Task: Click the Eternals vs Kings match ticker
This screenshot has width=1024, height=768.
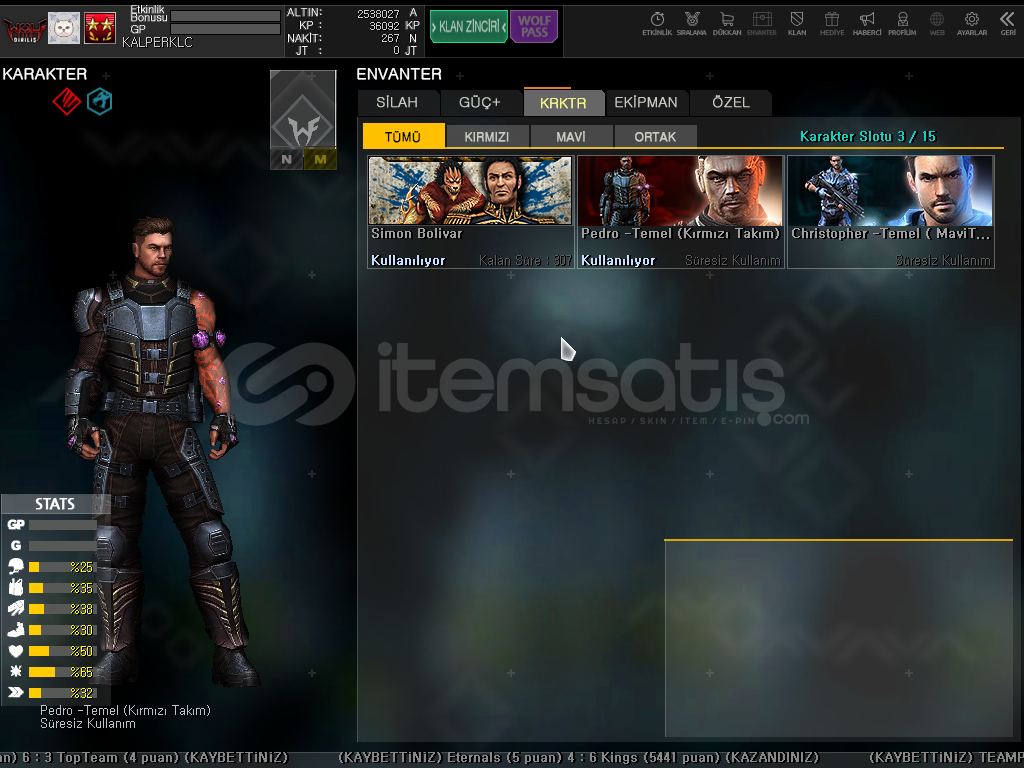Action: [x=578, y=758]
